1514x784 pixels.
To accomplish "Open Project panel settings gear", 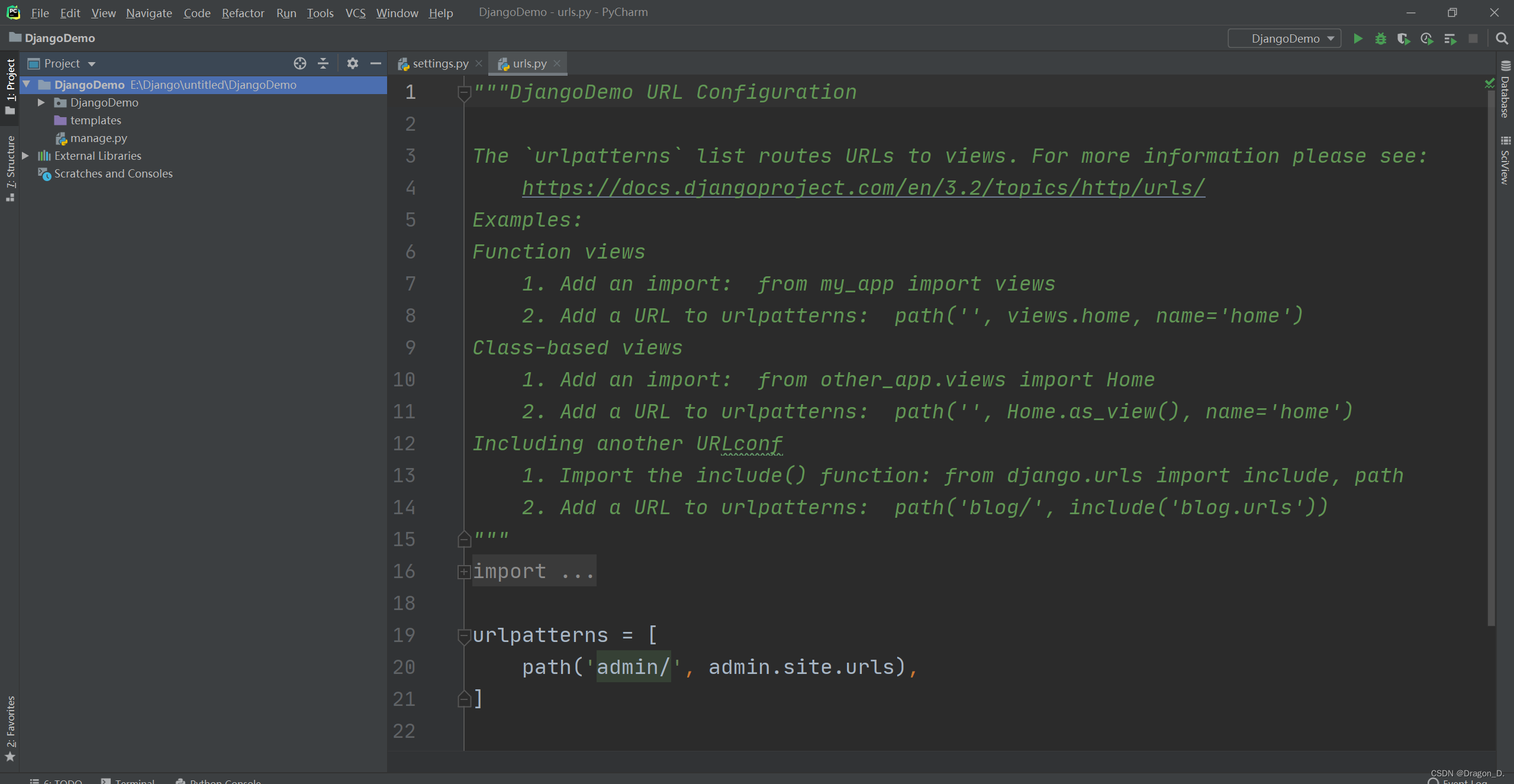I will pyautogui.click(x=353, y=63).
